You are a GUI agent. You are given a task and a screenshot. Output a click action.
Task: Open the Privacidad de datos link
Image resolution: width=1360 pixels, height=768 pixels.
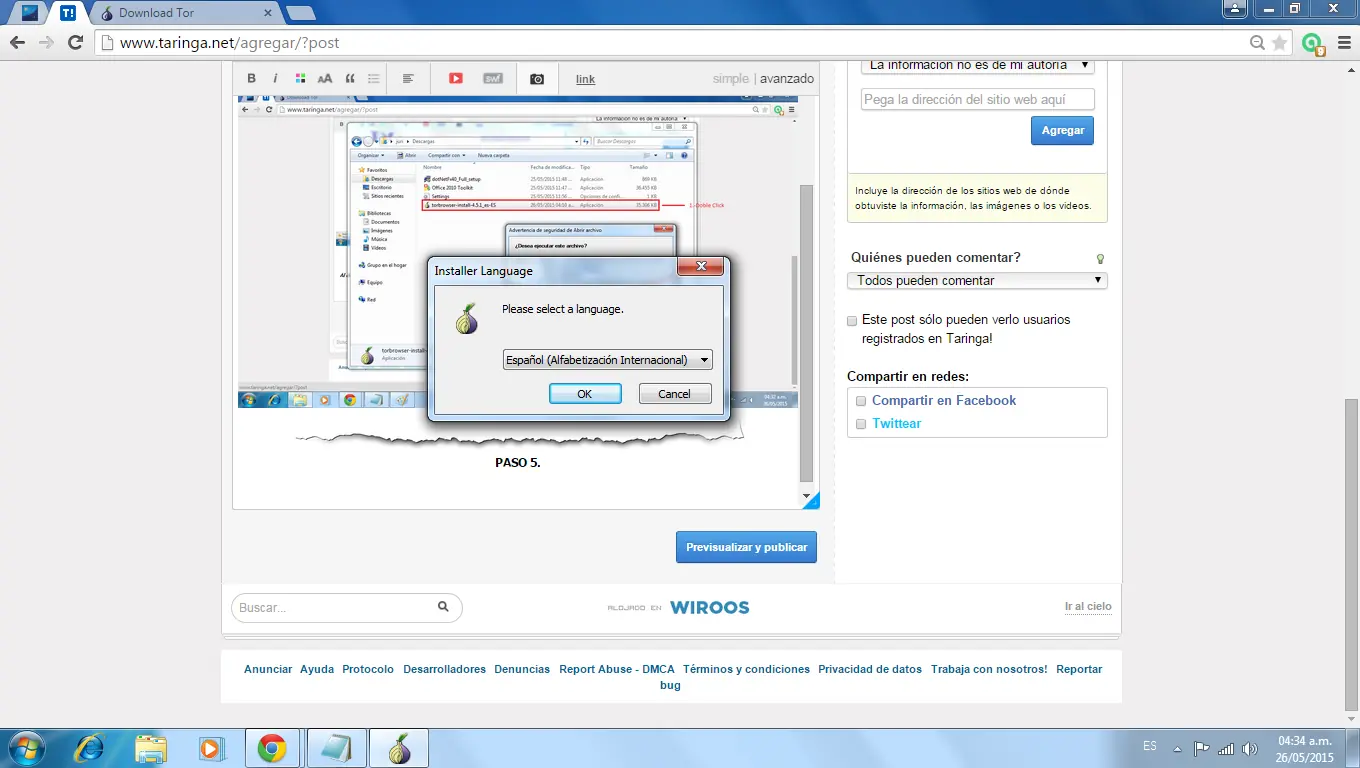[870, 669]
